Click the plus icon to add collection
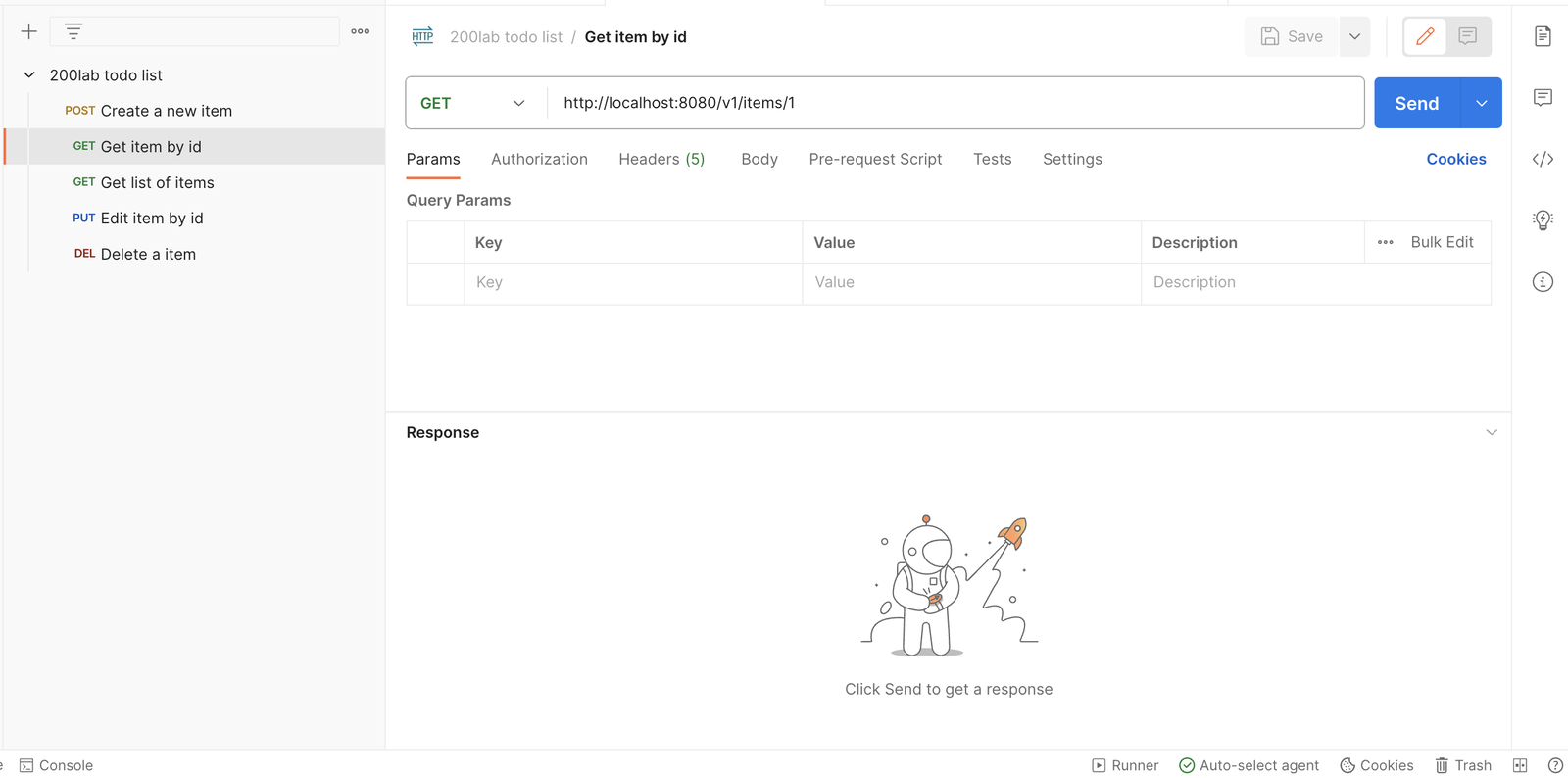 [x=29, y=31]
